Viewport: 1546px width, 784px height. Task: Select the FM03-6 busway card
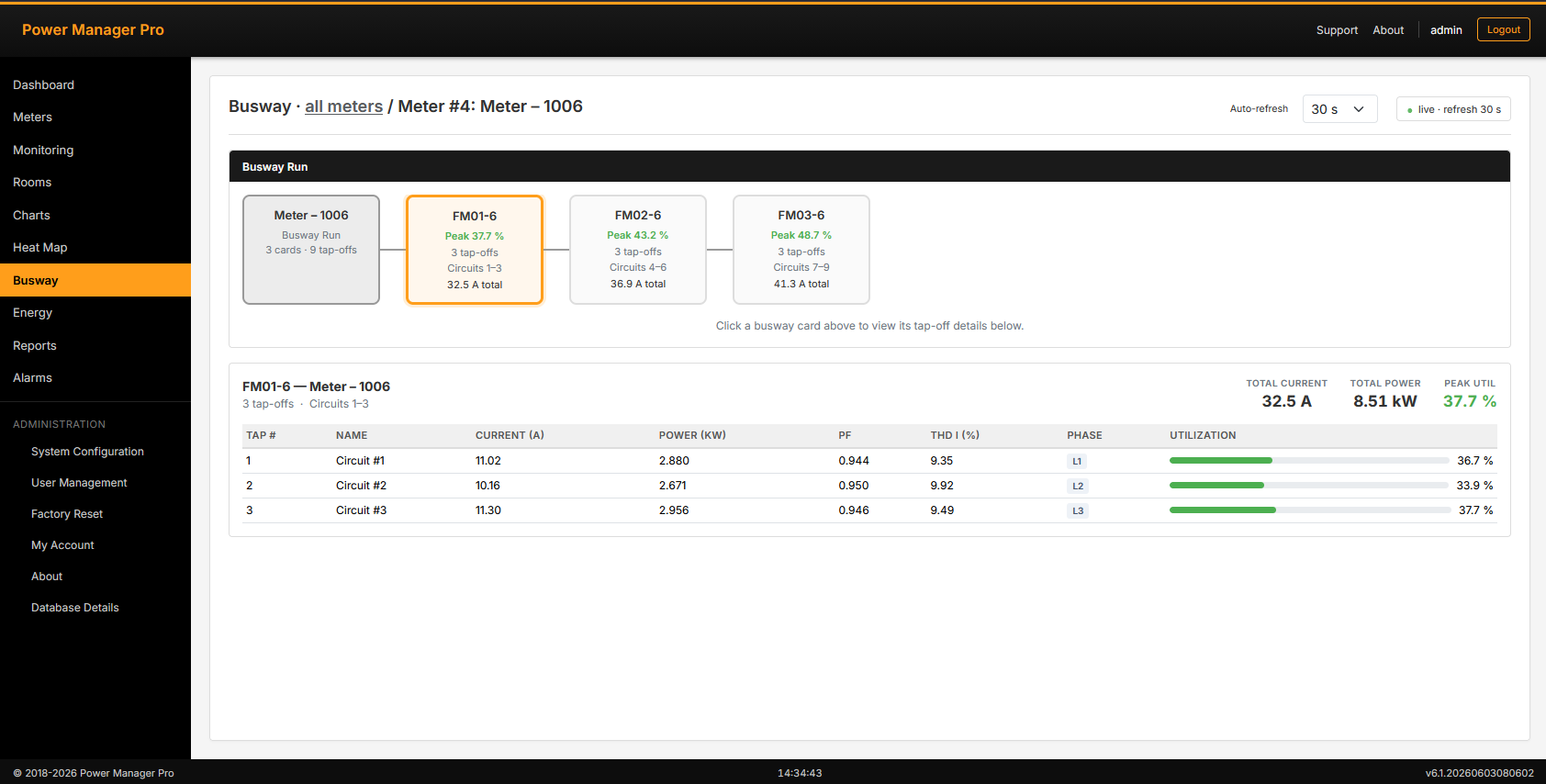pos(801,250)
